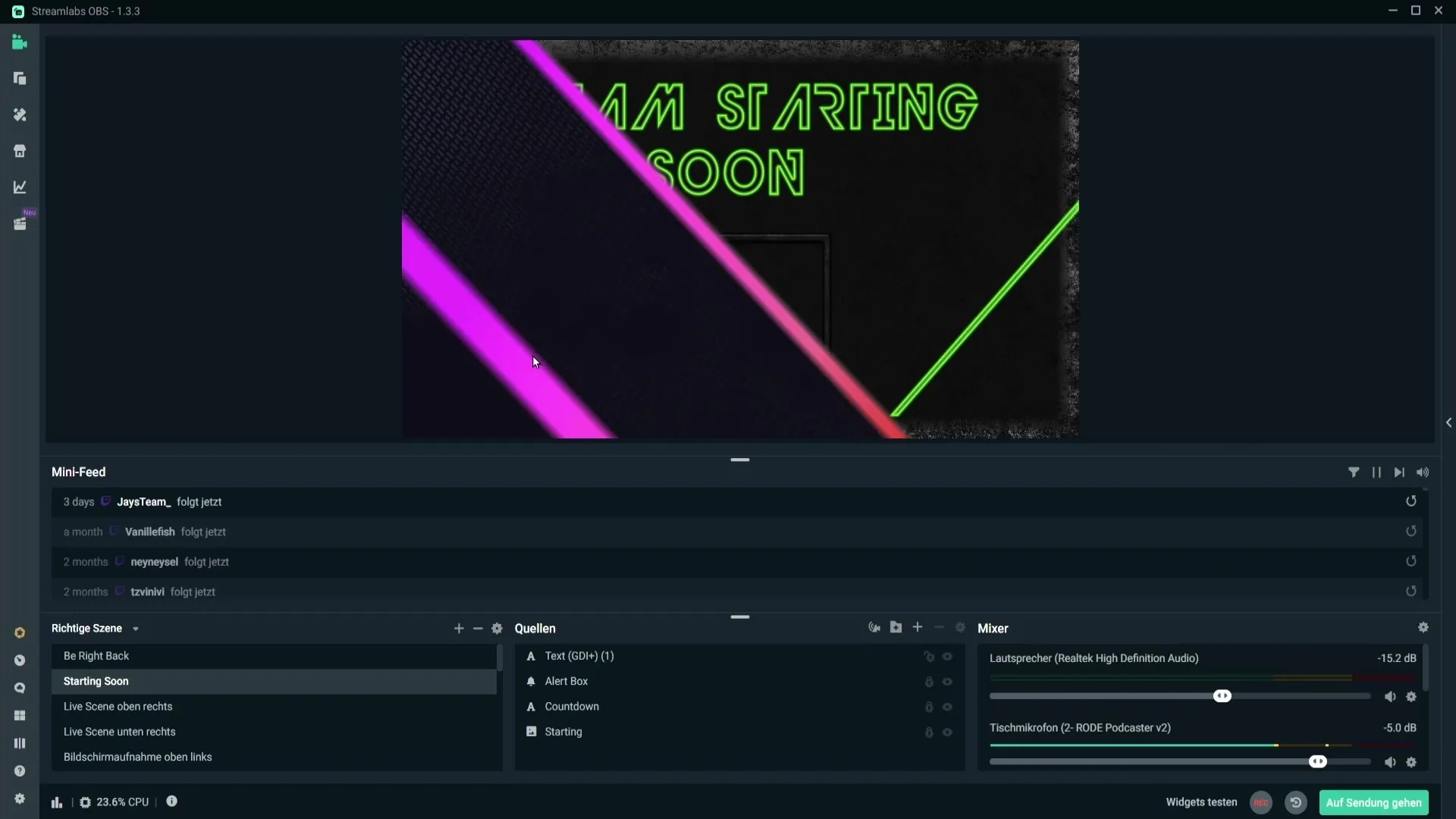Open the analytics/stats panel icon
The width and height of the screenshot is (1456, 819).
coord(19,187)
